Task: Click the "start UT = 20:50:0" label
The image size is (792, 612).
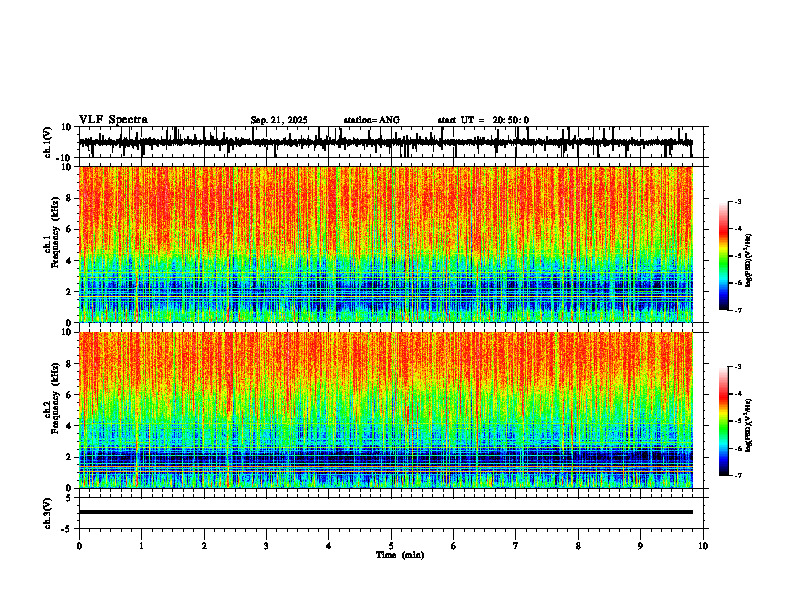Action: (x=483, y=120)
